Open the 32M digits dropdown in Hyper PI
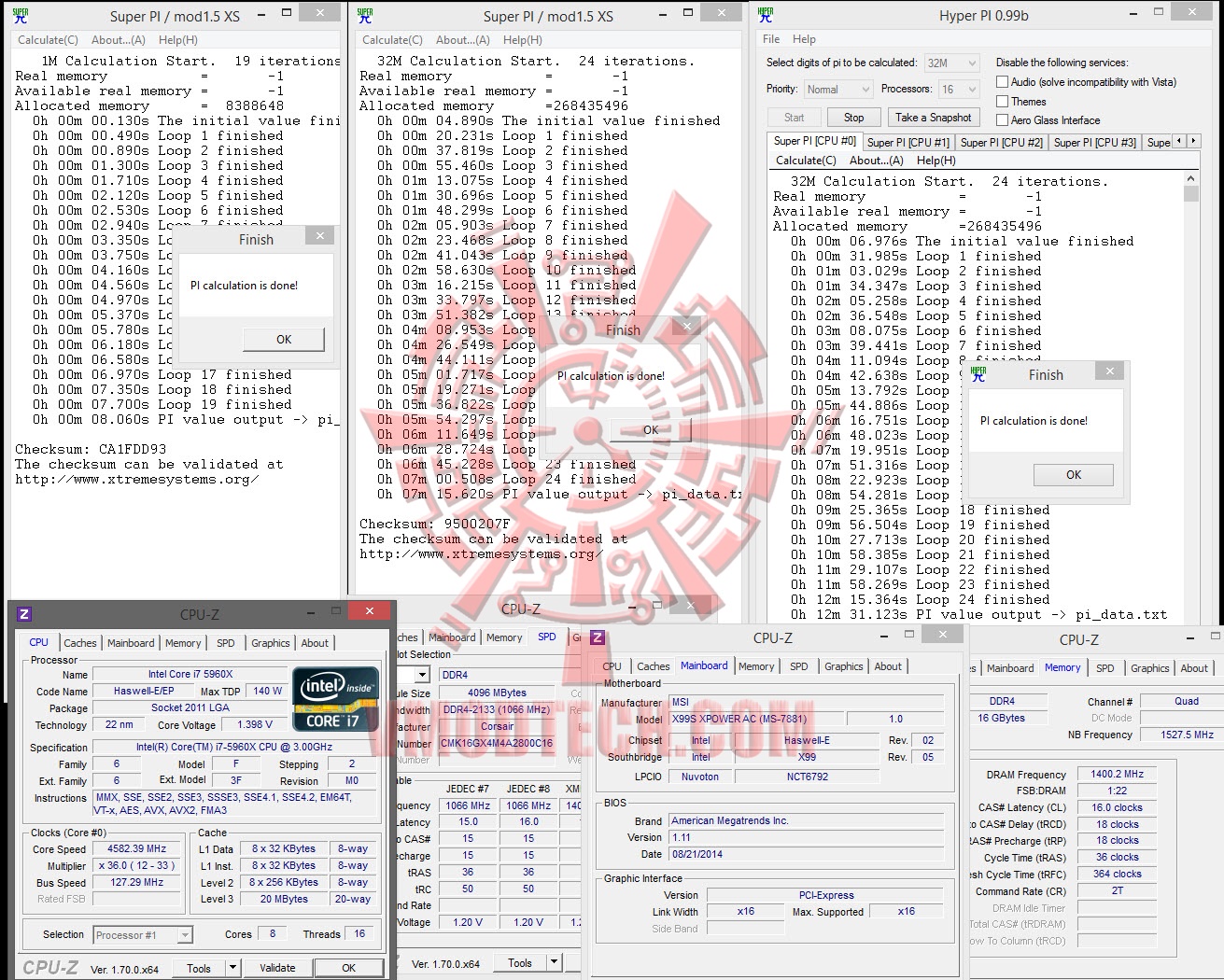 [951, 63]
